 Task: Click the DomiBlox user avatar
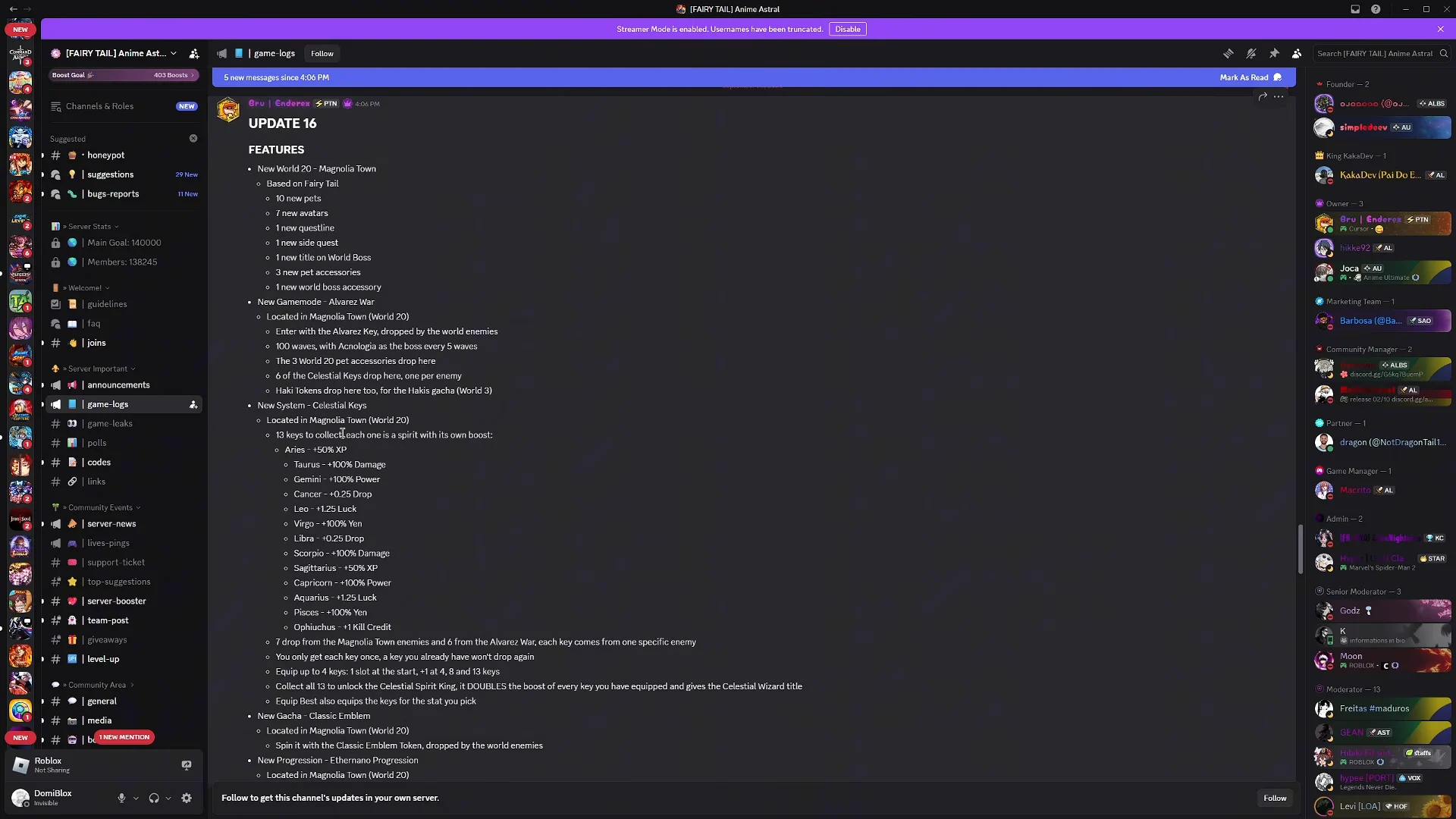(x=20, y=798)
